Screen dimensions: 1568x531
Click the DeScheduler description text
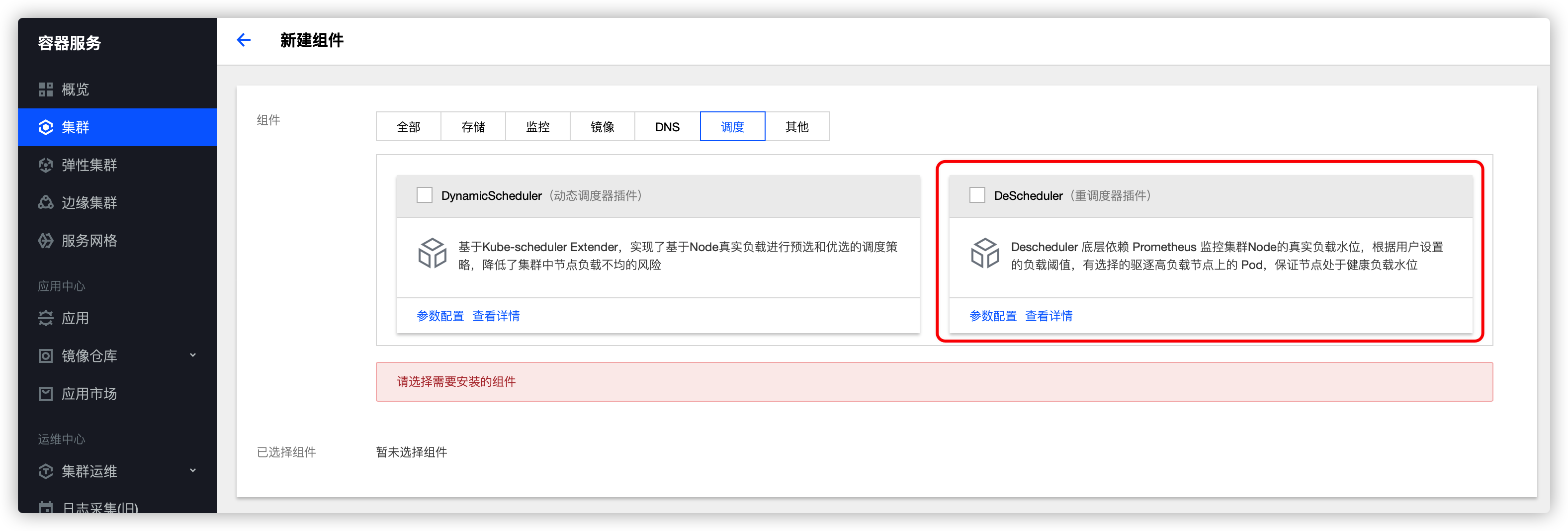1227,256
